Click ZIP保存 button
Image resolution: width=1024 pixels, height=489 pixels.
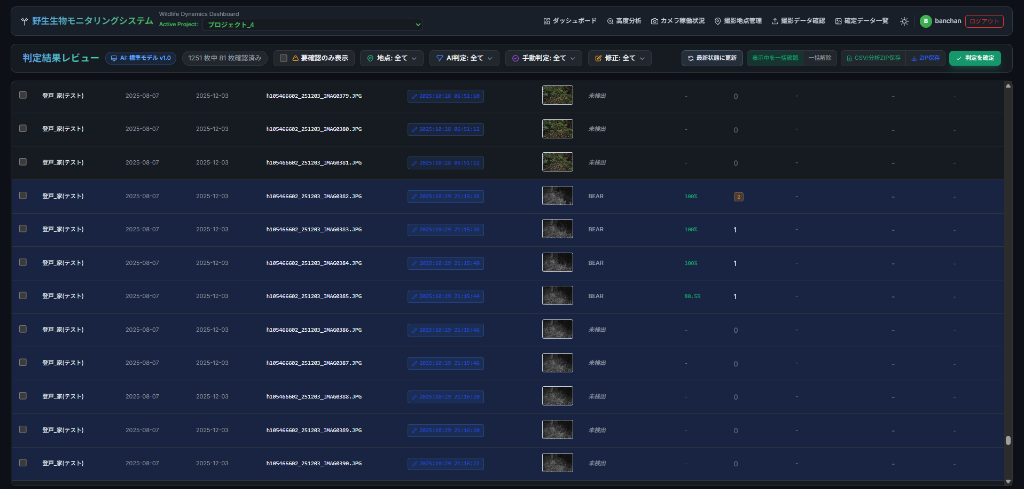(x=925, y=58)
